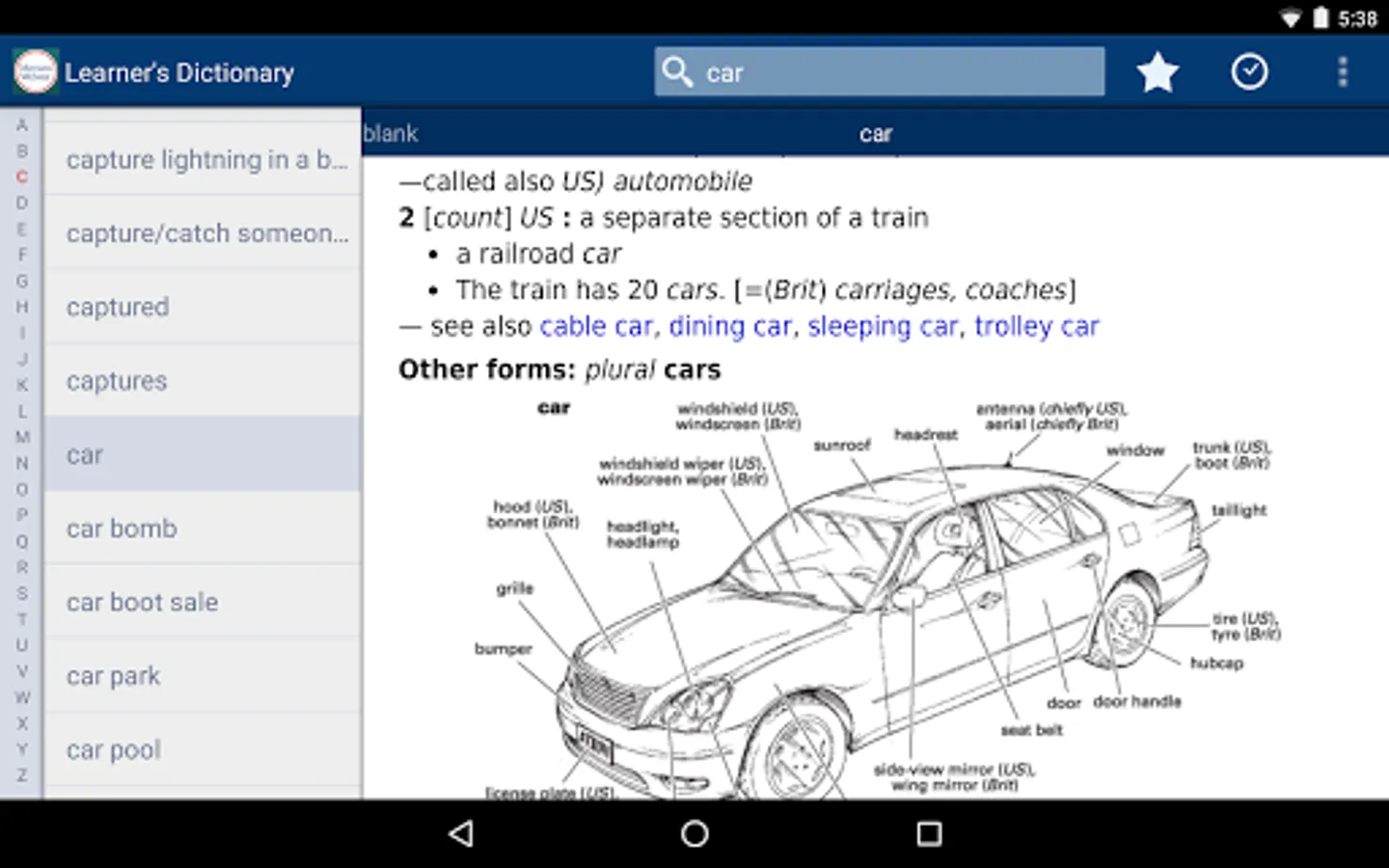1389x868 pixels.
Task: Open favorites with the star icon
Action: click(1157, 72)
